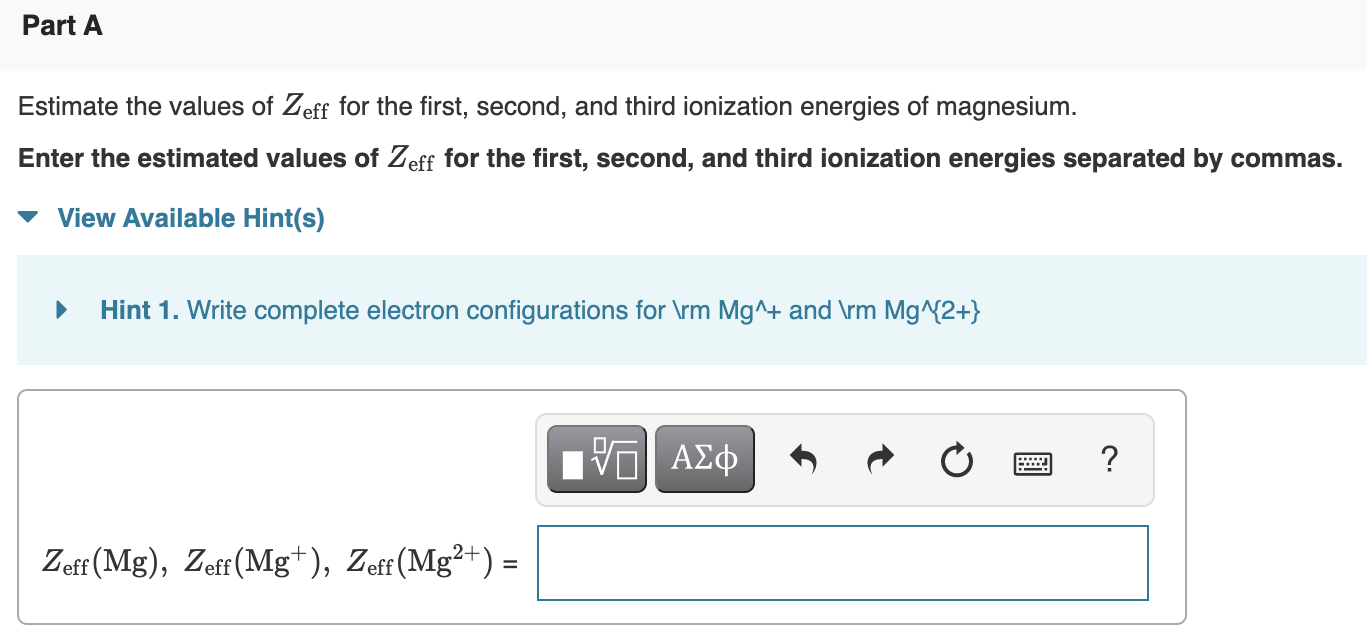
Task: Click the Part A section label
Action: pos(62,26)
